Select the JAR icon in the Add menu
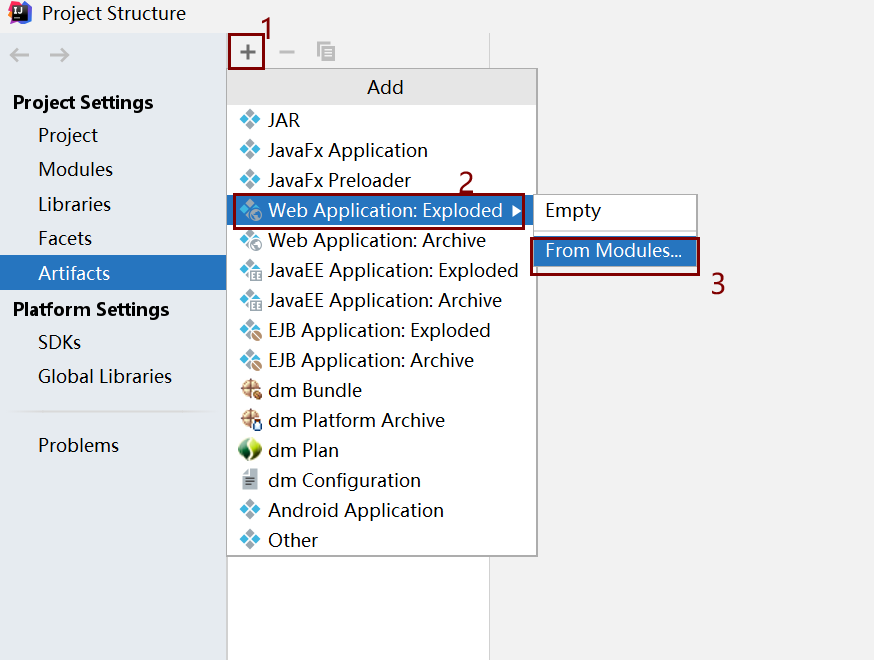This screenshot has height=660, width=874. [250, 120]
